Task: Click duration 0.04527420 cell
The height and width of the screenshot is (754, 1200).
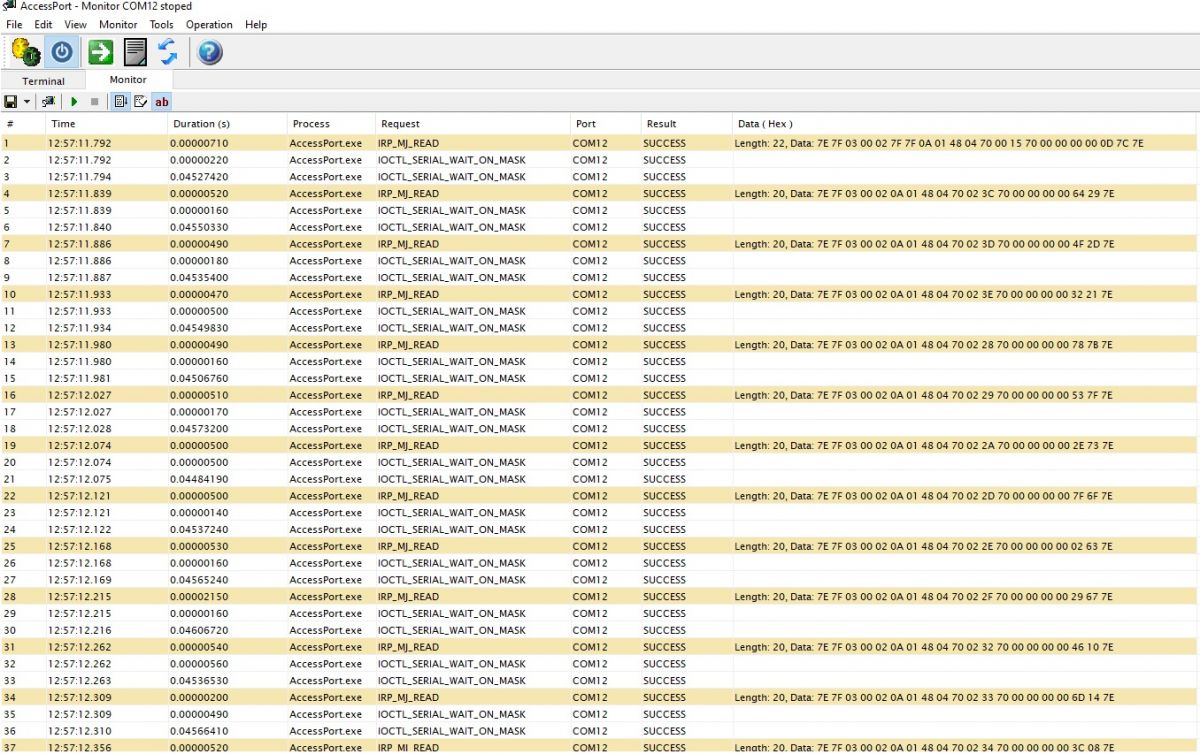Action: click(200, 177)
